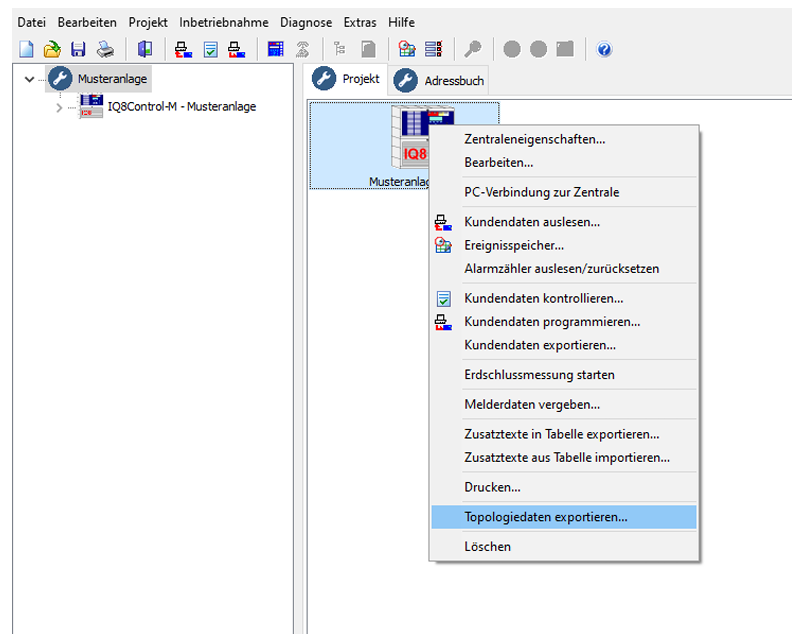
Task: Open help via the blue question mark icon
Action: tap(604, 49)
